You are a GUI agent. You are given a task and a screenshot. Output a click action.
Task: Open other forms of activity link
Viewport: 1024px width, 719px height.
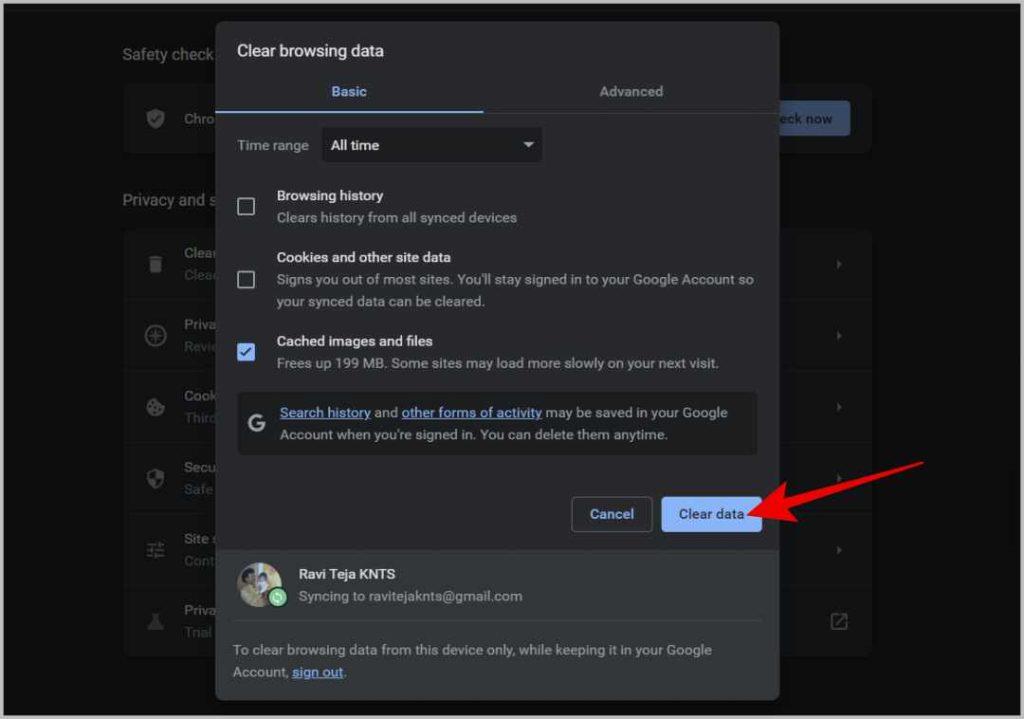472,413
